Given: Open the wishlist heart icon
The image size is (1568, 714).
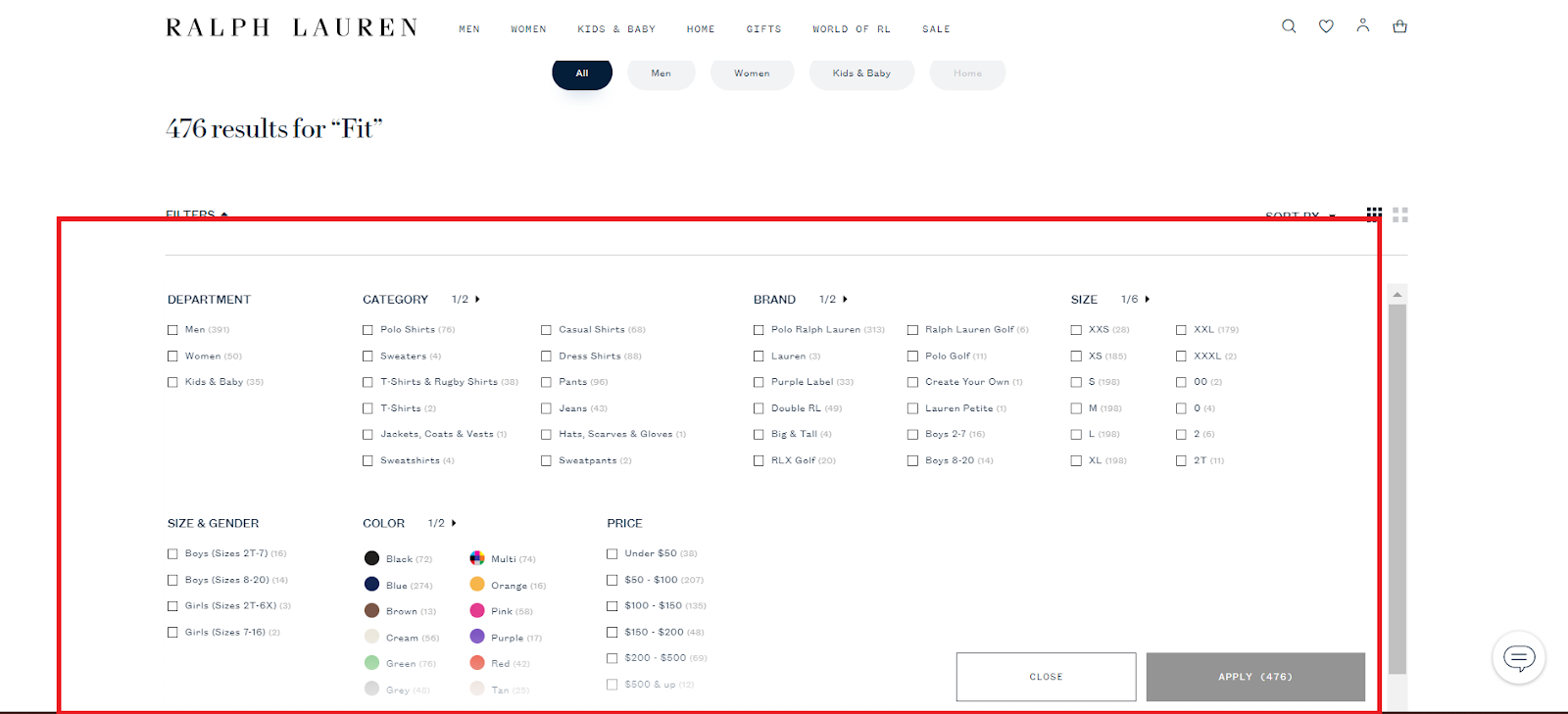Looking at the screenshot, I should click(x=1326, y=26).
